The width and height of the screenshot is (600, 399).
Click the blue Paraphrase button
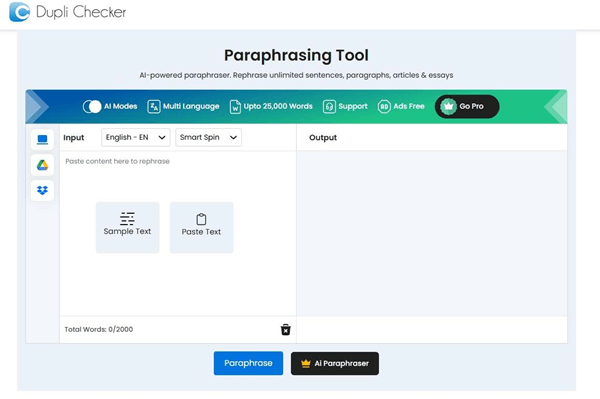(x=248, y=363)
